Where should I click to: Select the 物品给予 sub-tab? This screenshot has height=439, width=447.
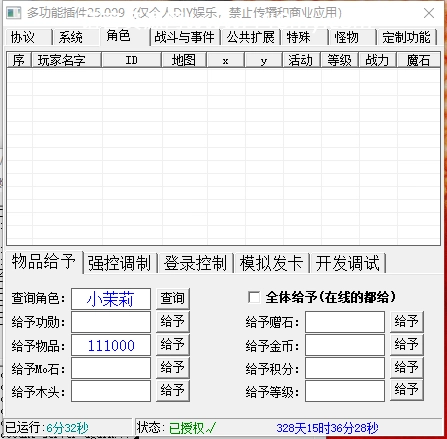coord(44,262)
